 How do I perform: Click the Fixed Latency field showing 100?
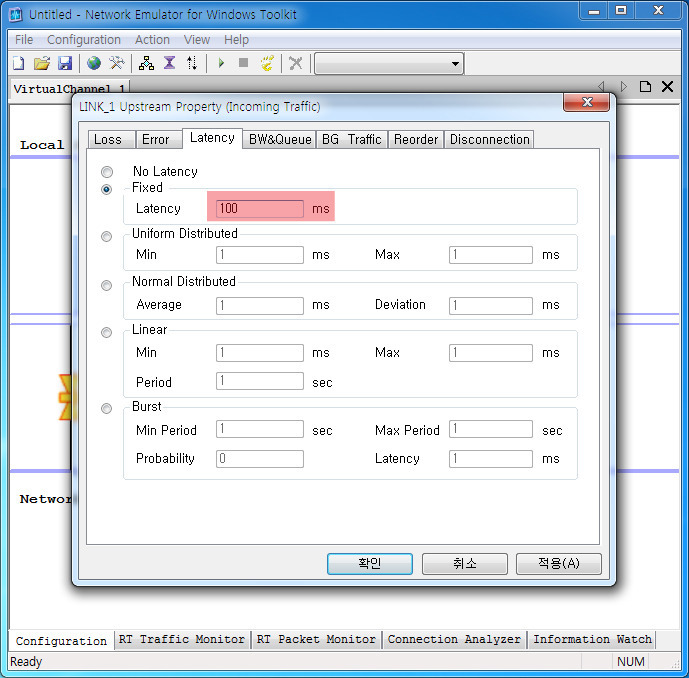[x=260, y=208]
